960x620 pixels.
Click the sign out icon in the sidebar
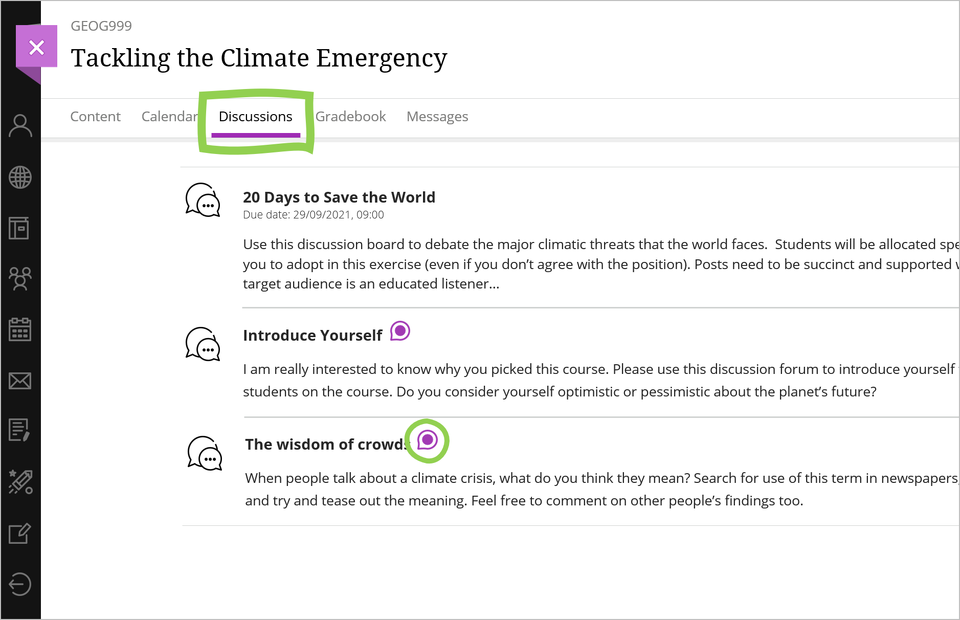(20, 584)
